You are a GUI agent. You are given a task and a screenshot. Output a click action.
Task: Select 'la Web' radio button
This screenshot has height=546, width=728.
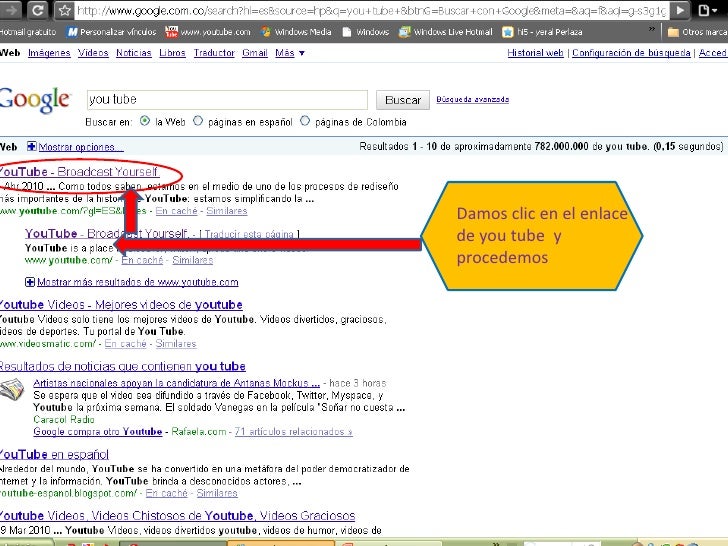point(145,121)
